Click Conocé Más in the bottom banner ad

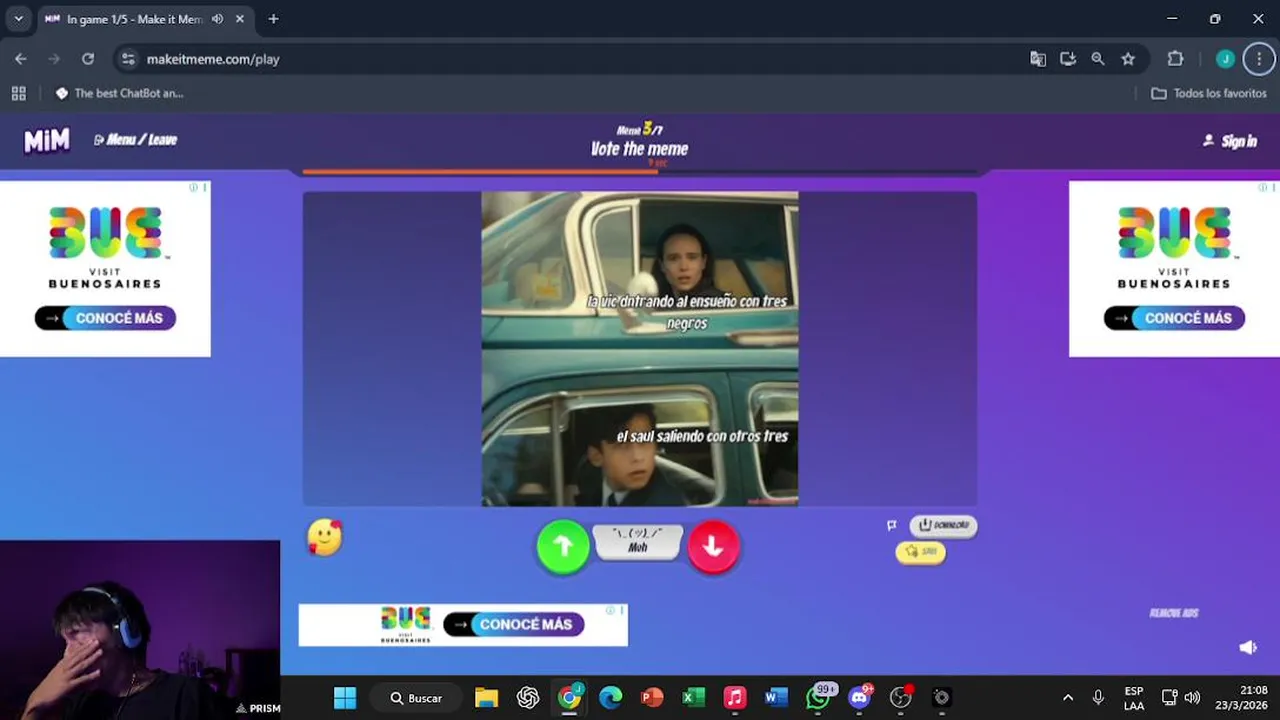click(514, 624)
